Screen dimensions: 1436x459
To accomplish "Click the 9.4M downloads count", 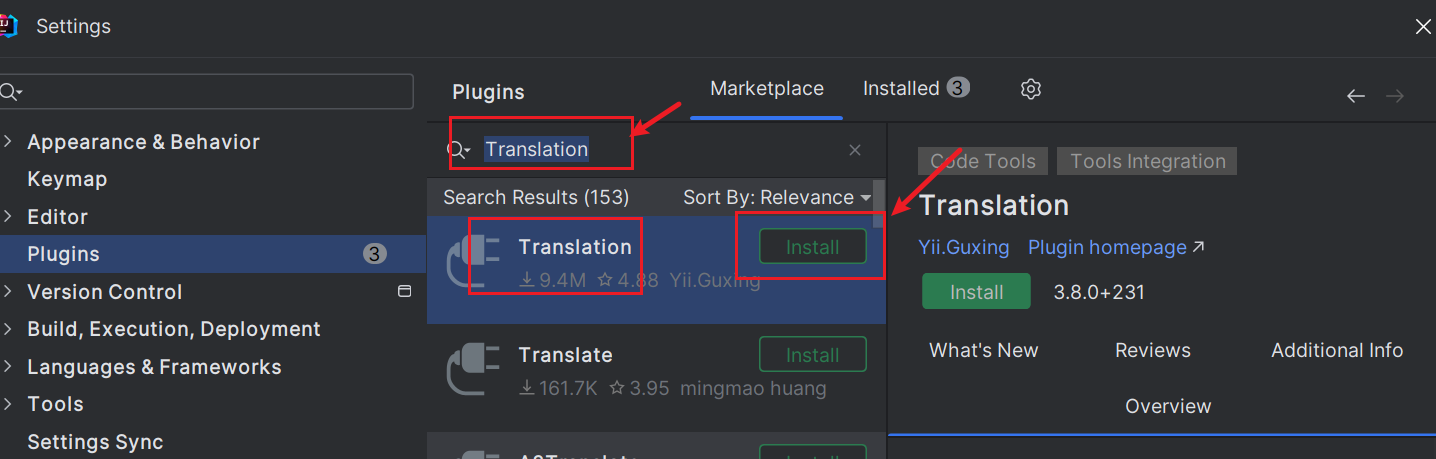I will point(553,281).
